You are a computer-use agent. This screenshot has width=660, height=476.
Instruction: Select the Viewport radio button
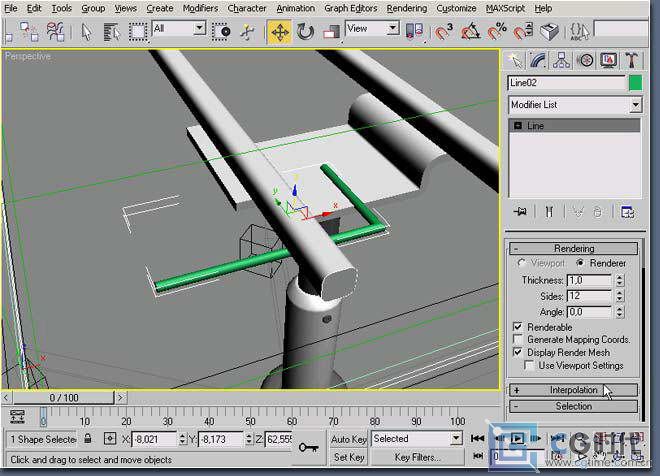(x=522, y=263)
